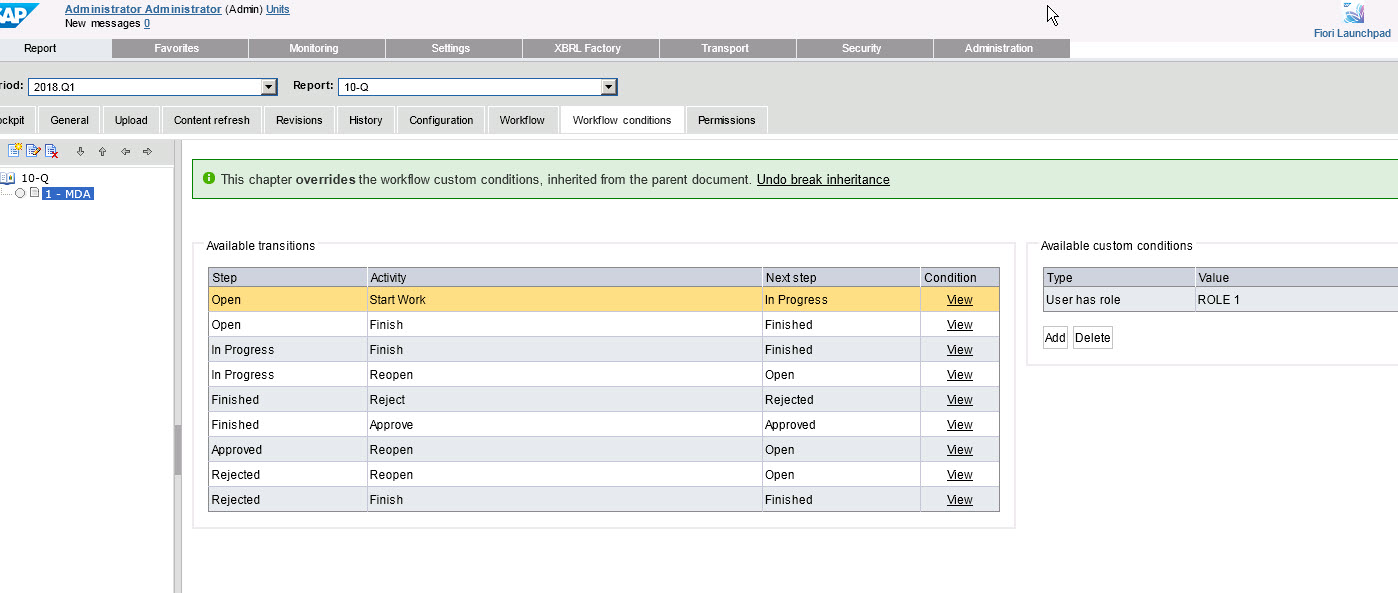Switch to the Configuration tab
1398x593 pixels.
[x=441, y=120]
